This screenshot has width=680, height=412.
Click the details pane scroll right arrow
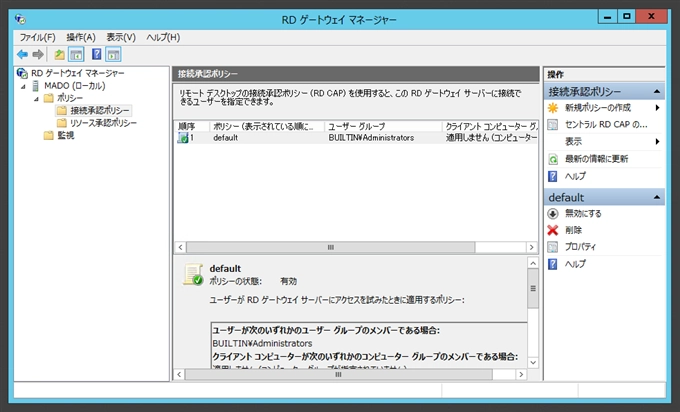click(x=521, y=374)
